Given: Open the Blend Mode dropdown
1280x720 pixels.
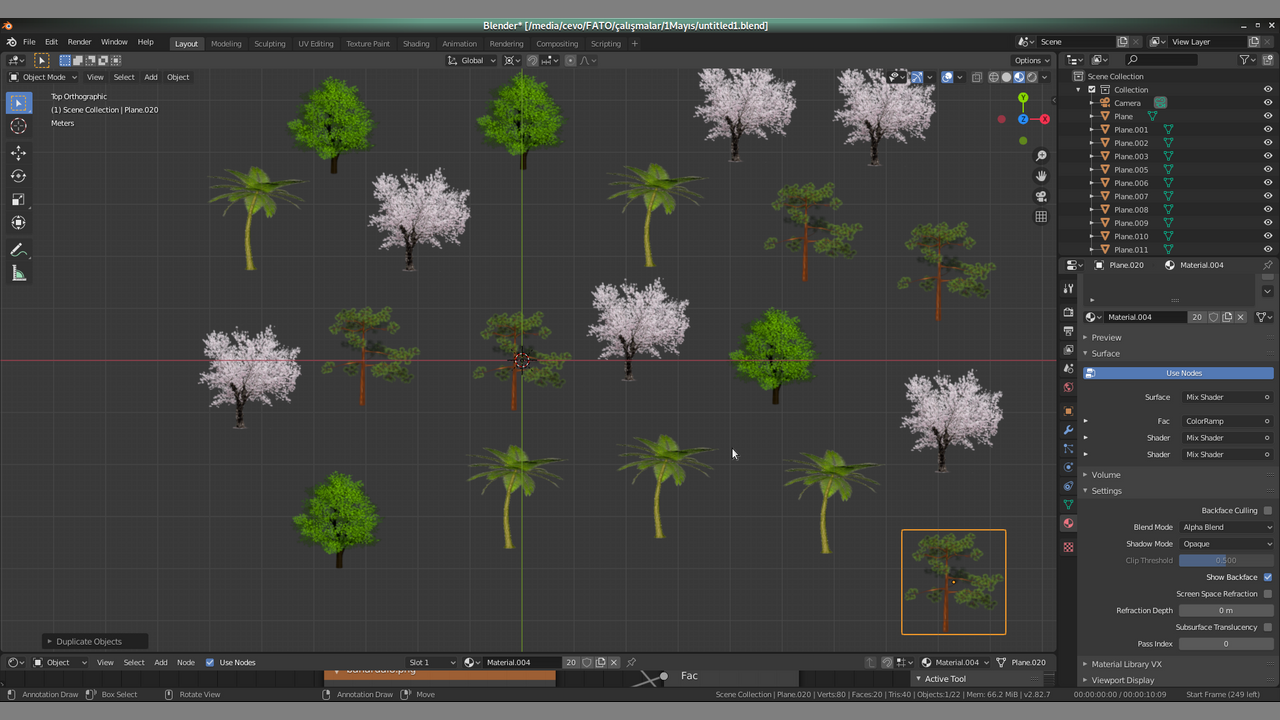Looking at the screenshot, I should coord(1226,527).
